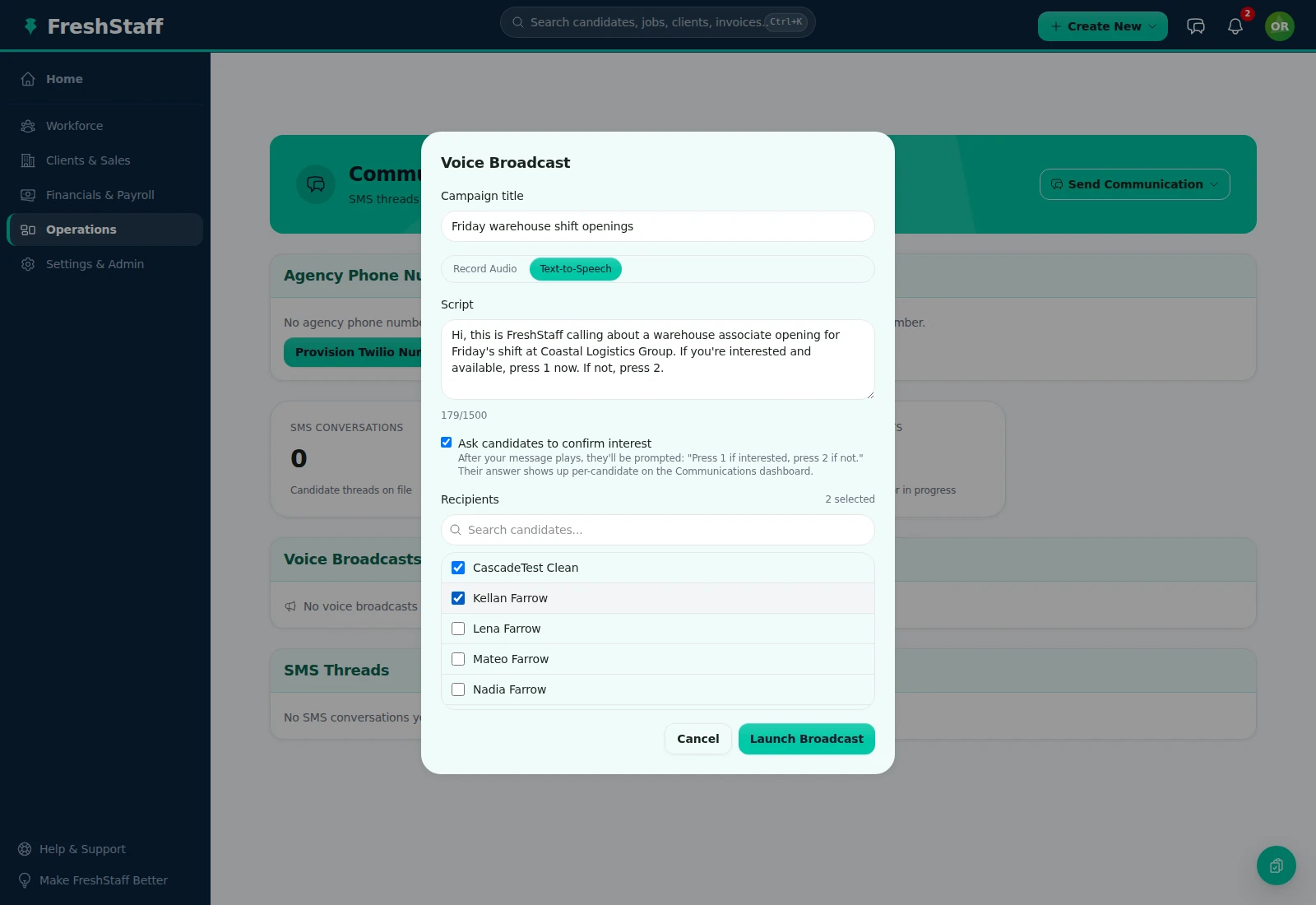Check the Mateo Farrow recipient
Viewport: 1316px width, 905px height.
(x=458, y=659)
